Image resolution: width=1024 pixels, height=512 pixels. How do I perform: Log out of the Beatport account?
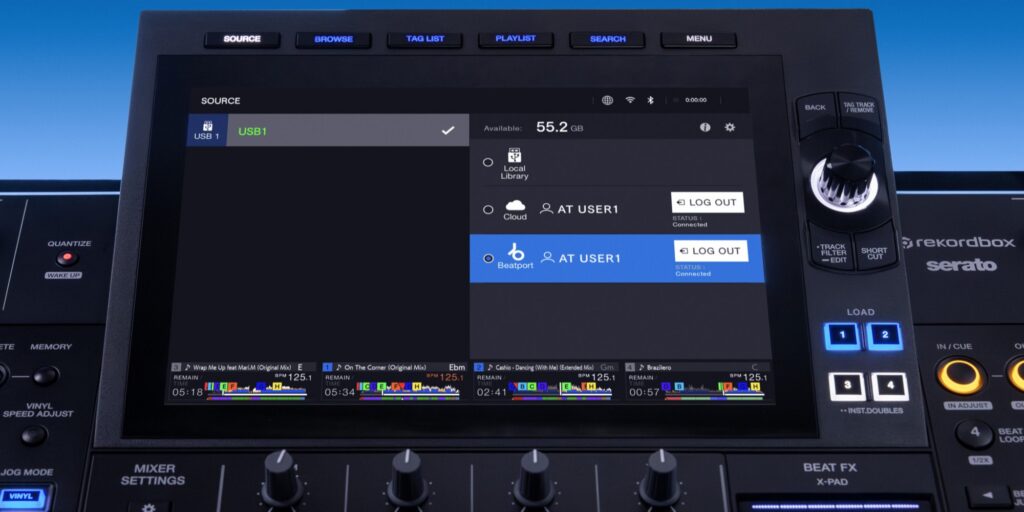711,251
